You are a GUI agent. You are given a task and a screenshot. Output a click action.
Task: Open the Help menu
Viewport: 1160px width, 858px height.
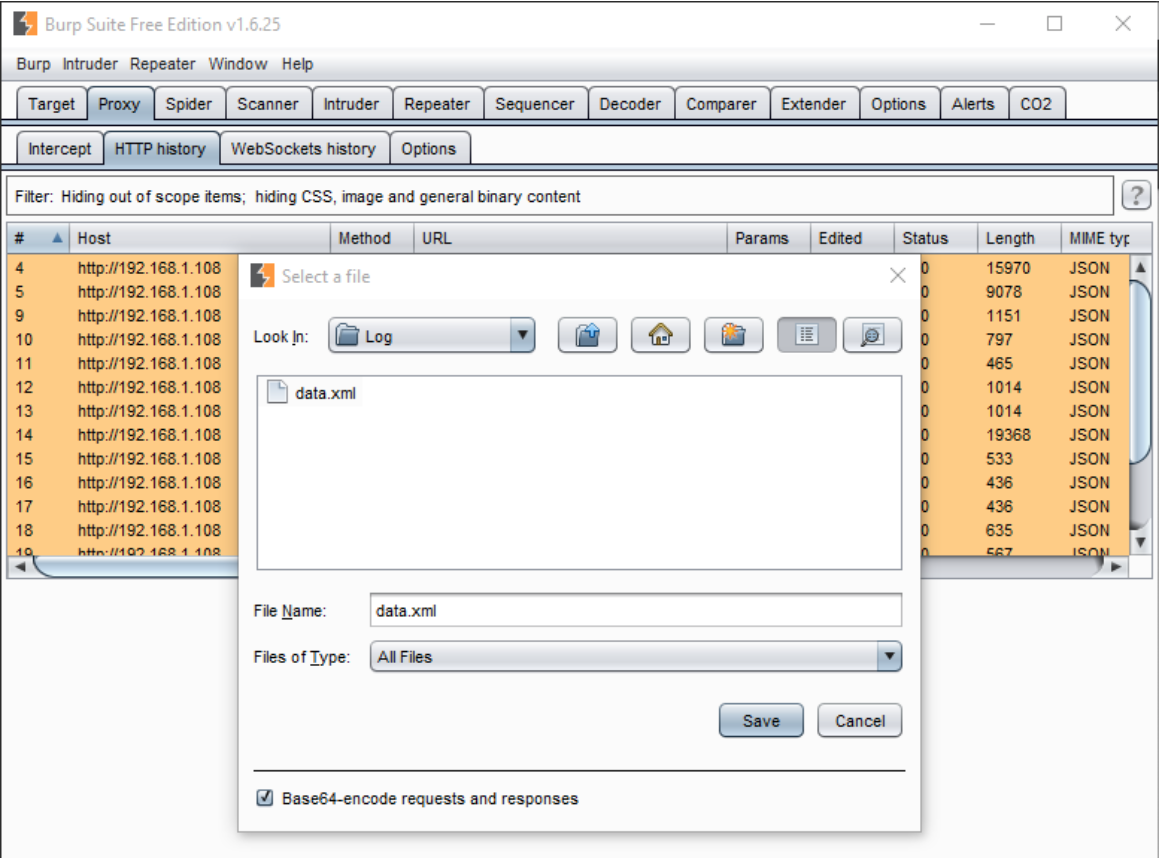coord(297,64)
